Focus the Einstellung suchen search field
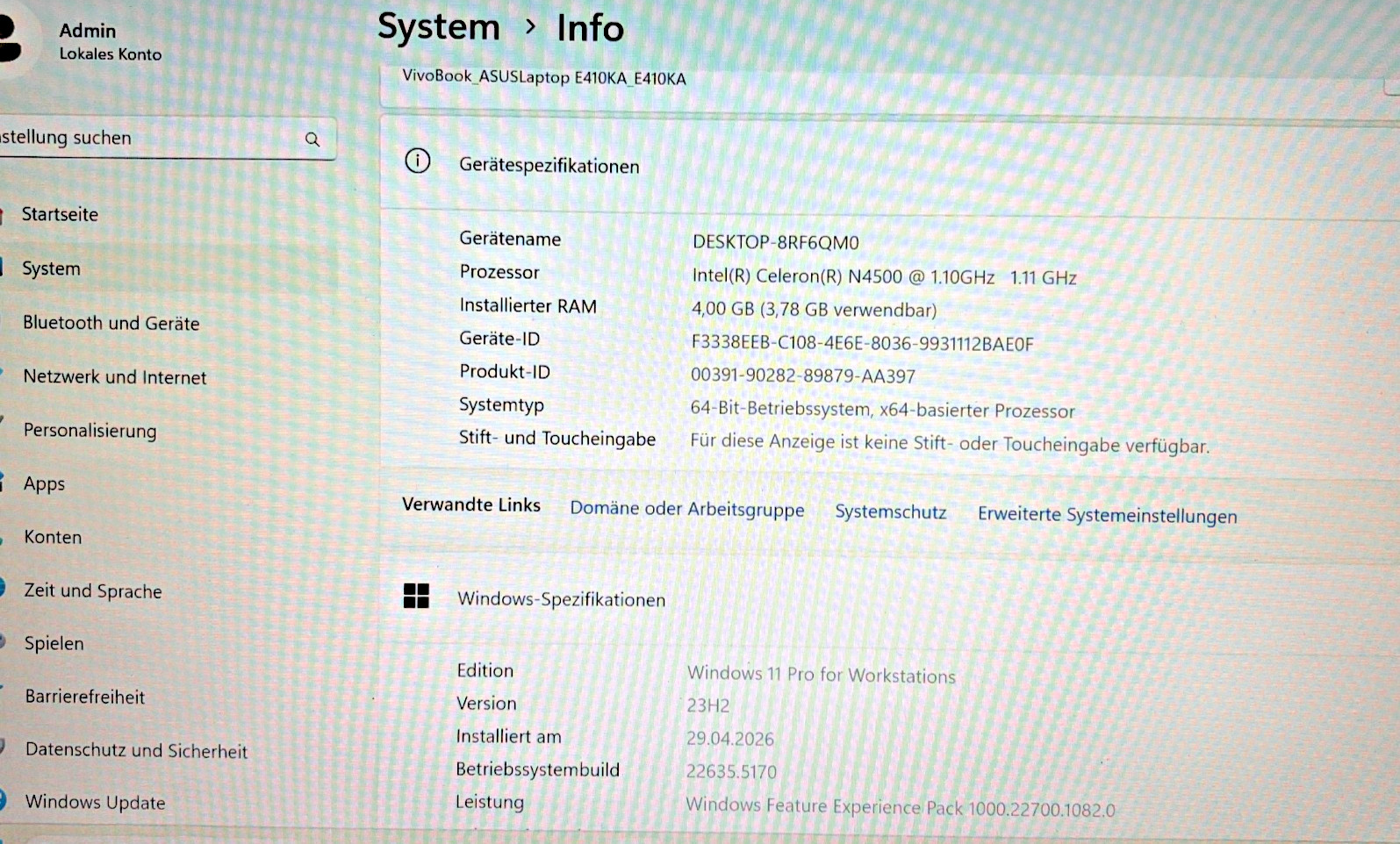Image resolution: width=1400 pixels, height=844 pixels. pyautogui.click(x=167, y=139)
